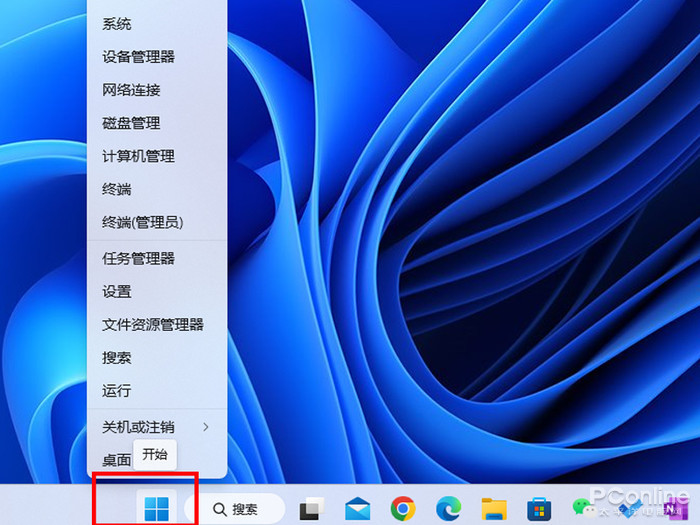This screenshot has width=700, height=525.
Task: Choose 网络连接 menu entry
Action: click(157, 90)
